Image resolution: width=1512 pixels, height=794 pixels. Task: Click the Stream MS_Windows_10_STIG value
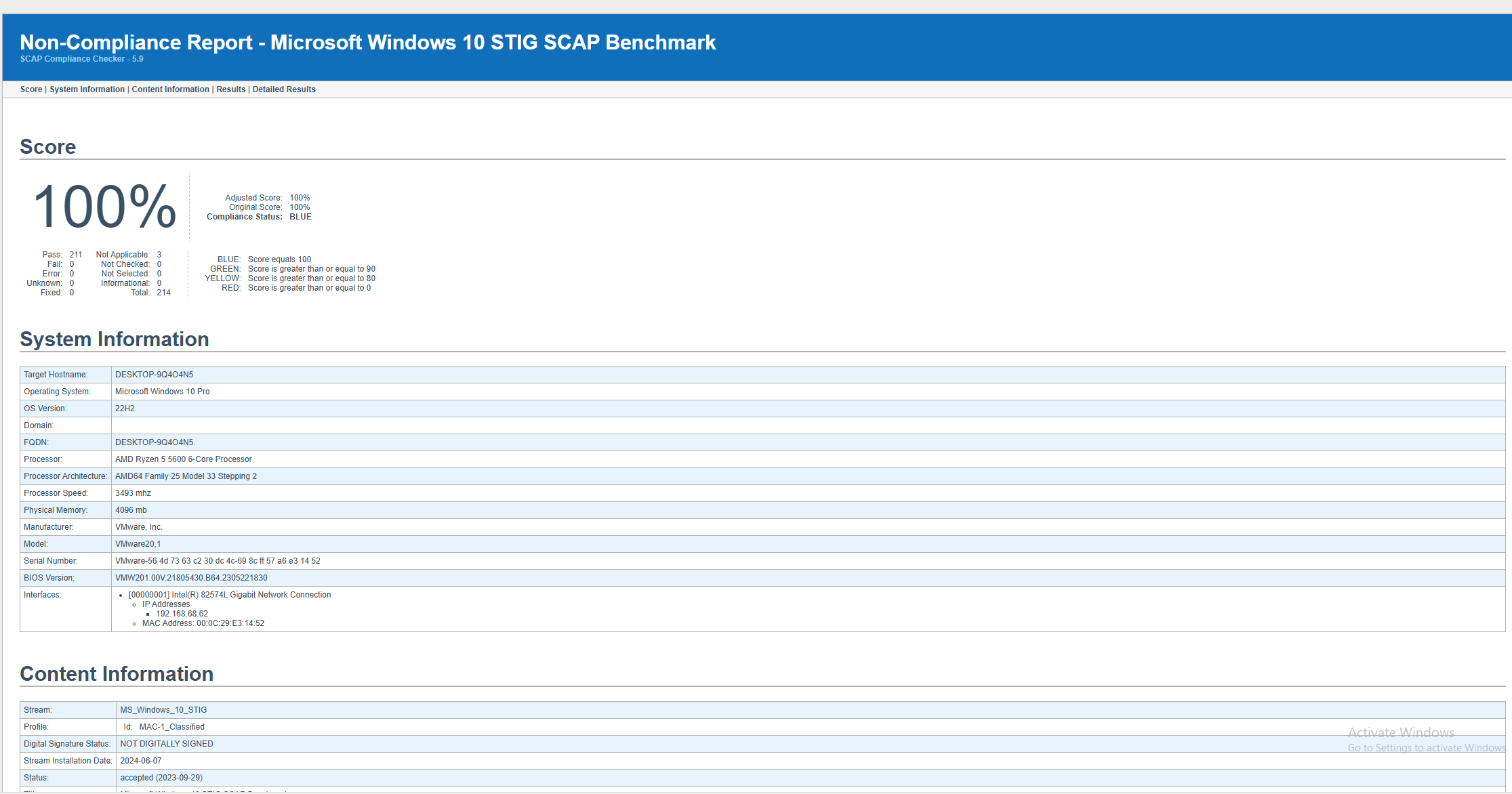pyautogui.click(x=163, y=709)
